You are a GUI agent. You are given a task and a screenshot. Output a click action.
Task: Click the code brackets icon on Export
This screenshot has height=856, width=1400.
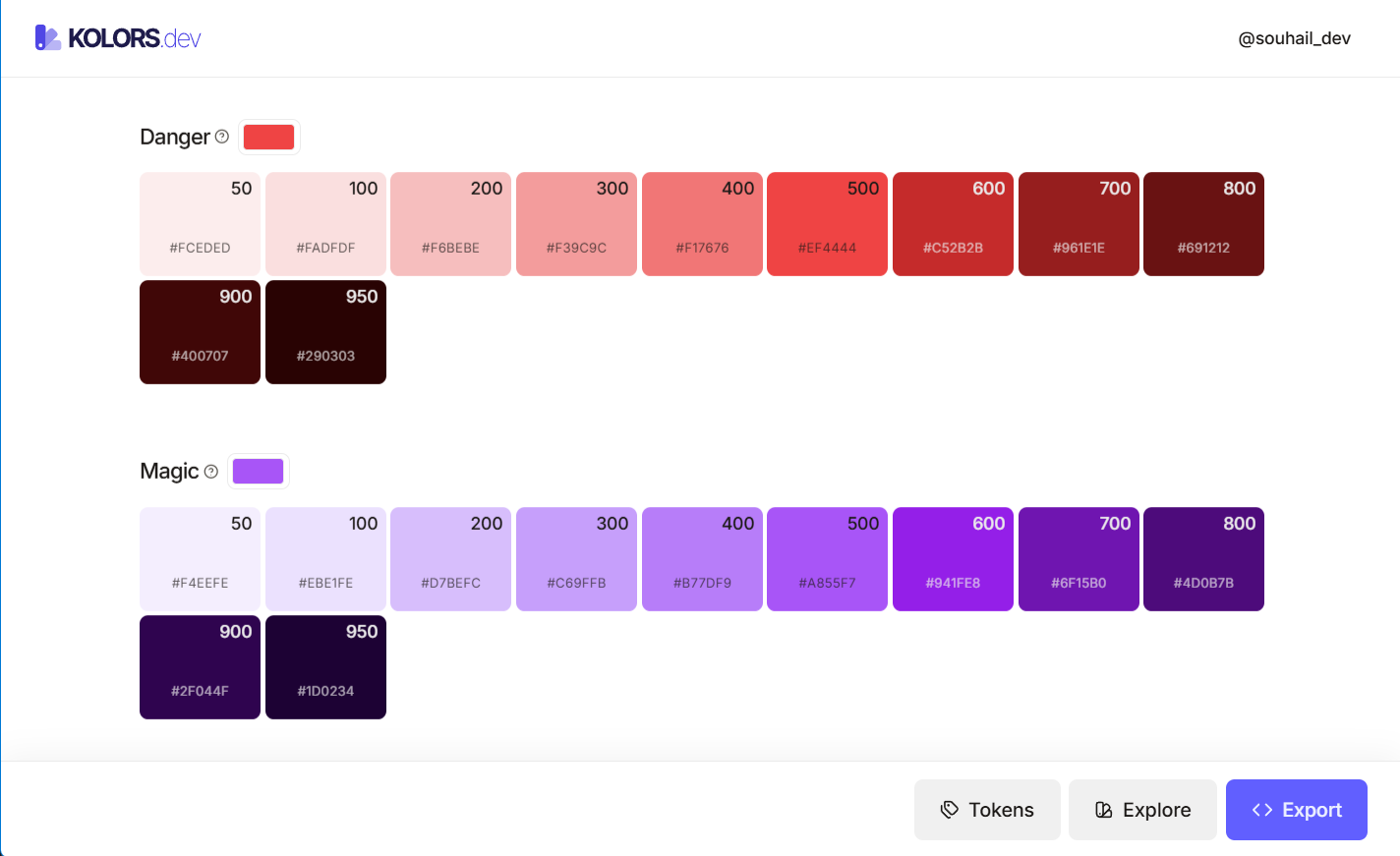(x=1262, y=810)
